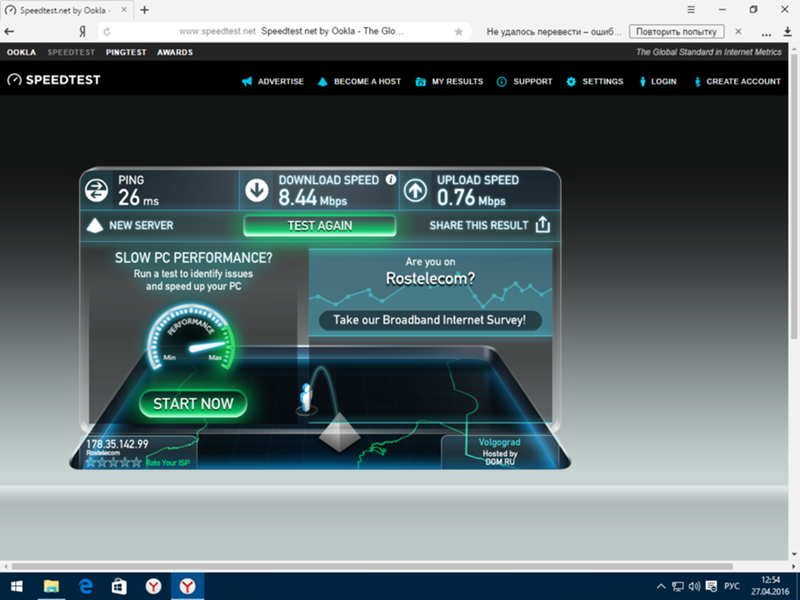Show hidden system tray icons
Viewport: 800px width, 600px height.
click(x=661, y=586)
